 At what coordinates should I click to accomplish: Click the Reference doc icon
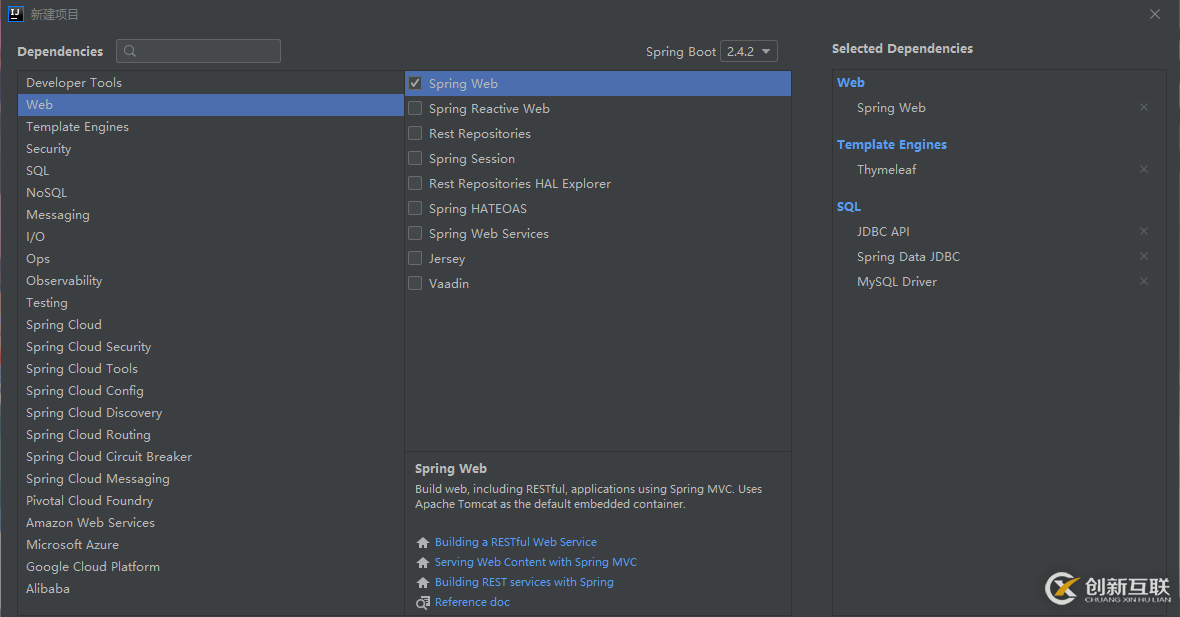point(423,603)
